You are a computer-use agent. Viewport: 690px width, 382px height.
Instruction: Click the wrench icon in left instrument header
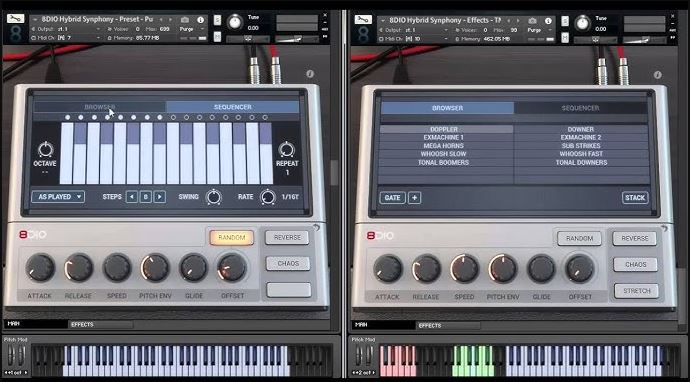15,18
